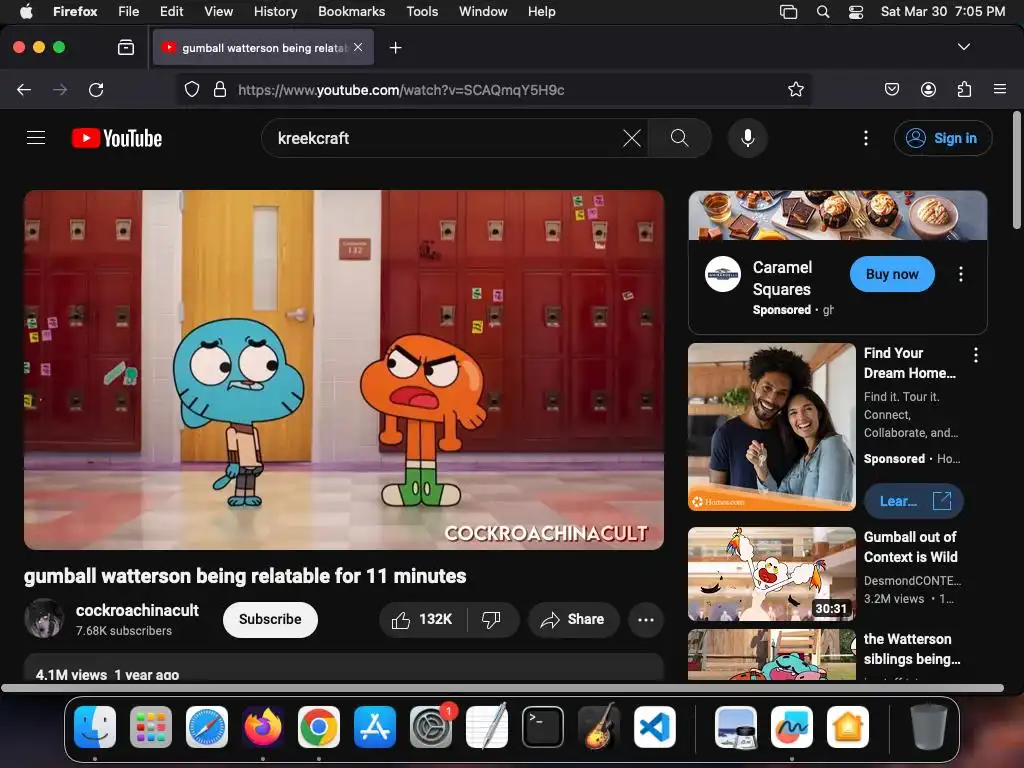Image resolution: width=1024 pixels, height=768 pixels.
Task: Open Terminal from the dock
Action: [543, 727]
